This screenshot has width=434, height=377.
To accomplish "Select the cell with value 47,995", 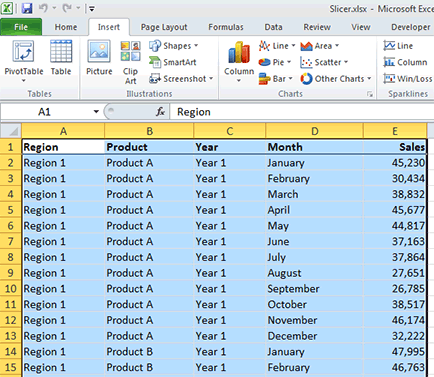I will click(395, 352).
